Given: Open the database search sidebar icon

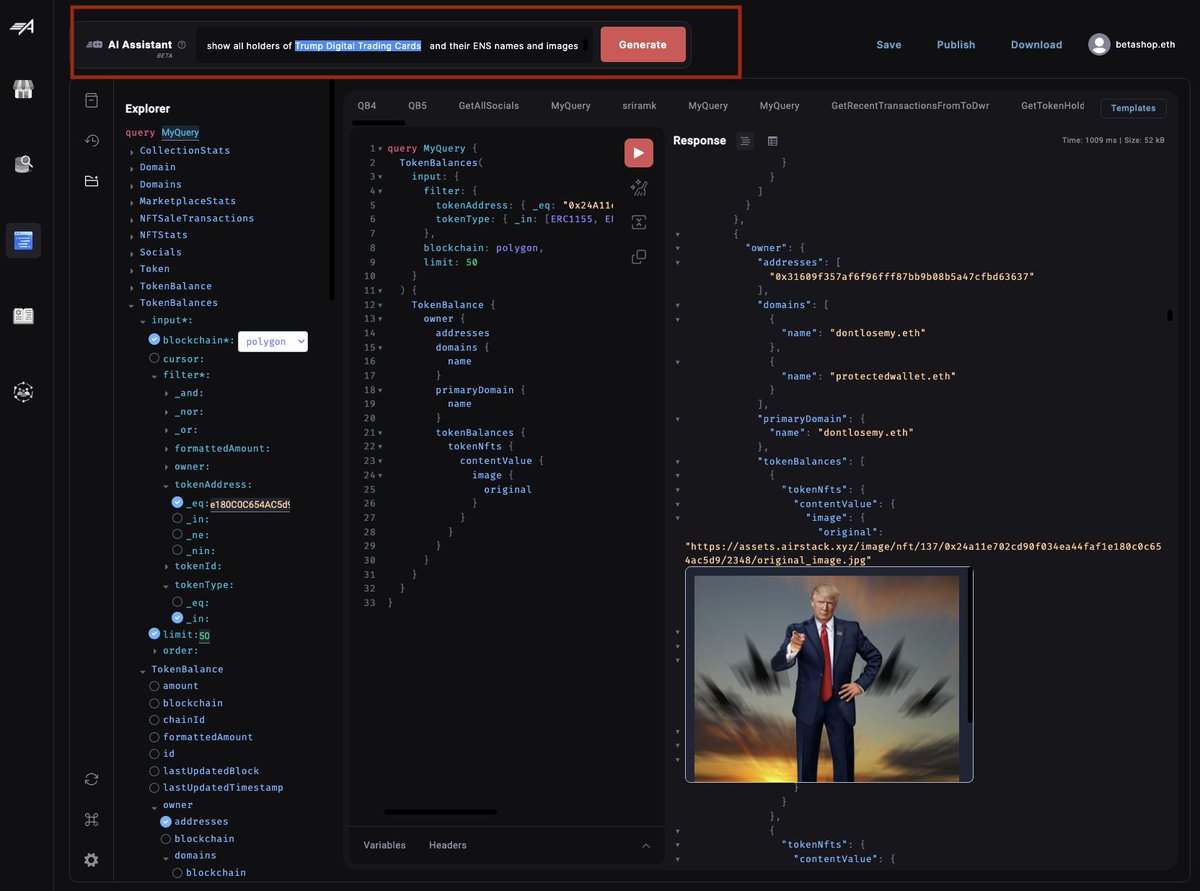Looking at the screenshot, I should 23,164.
